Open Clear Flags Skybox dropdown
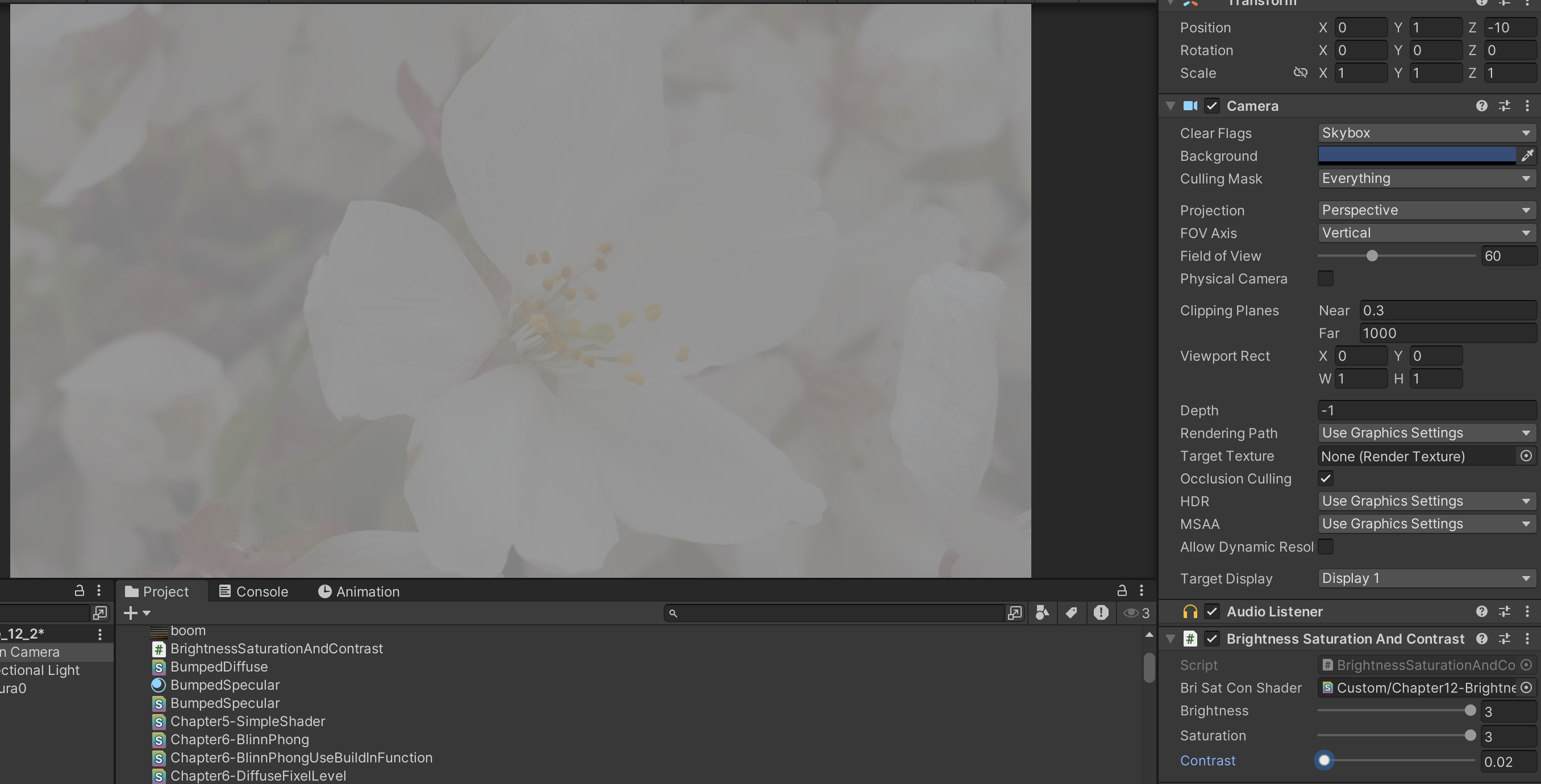This screenshot has height=784, width=1541. pos(1426,133)
